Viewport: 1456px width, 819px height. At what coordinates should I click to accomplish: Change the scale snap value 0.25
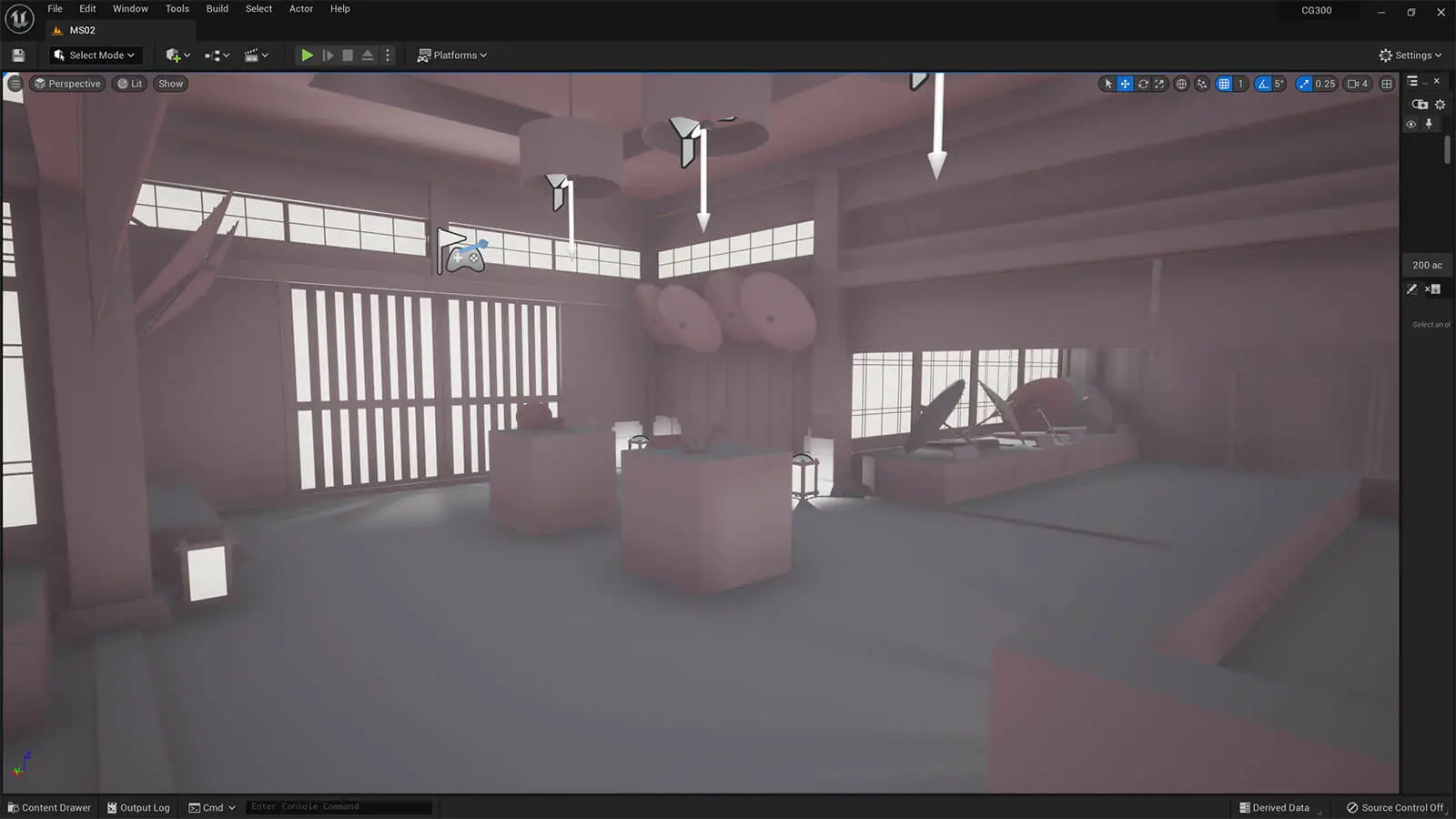coord(1325,84)
